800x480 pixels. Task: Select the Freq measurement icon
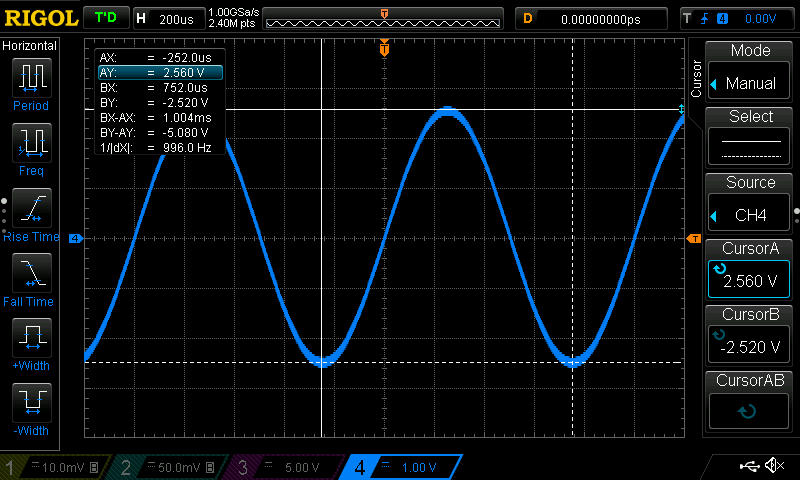click(x=31, y=143)
